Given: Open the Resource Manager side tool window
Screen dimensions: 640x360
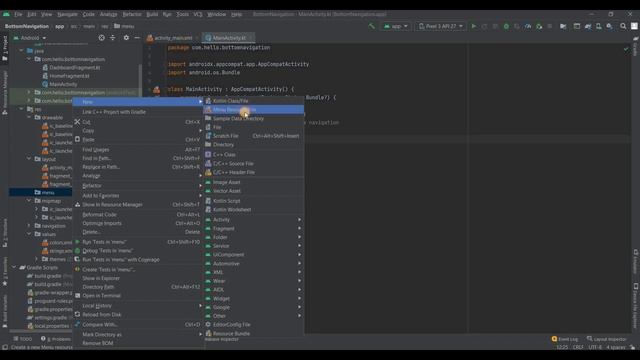Looking at the screenshot, I should (5, 92).
